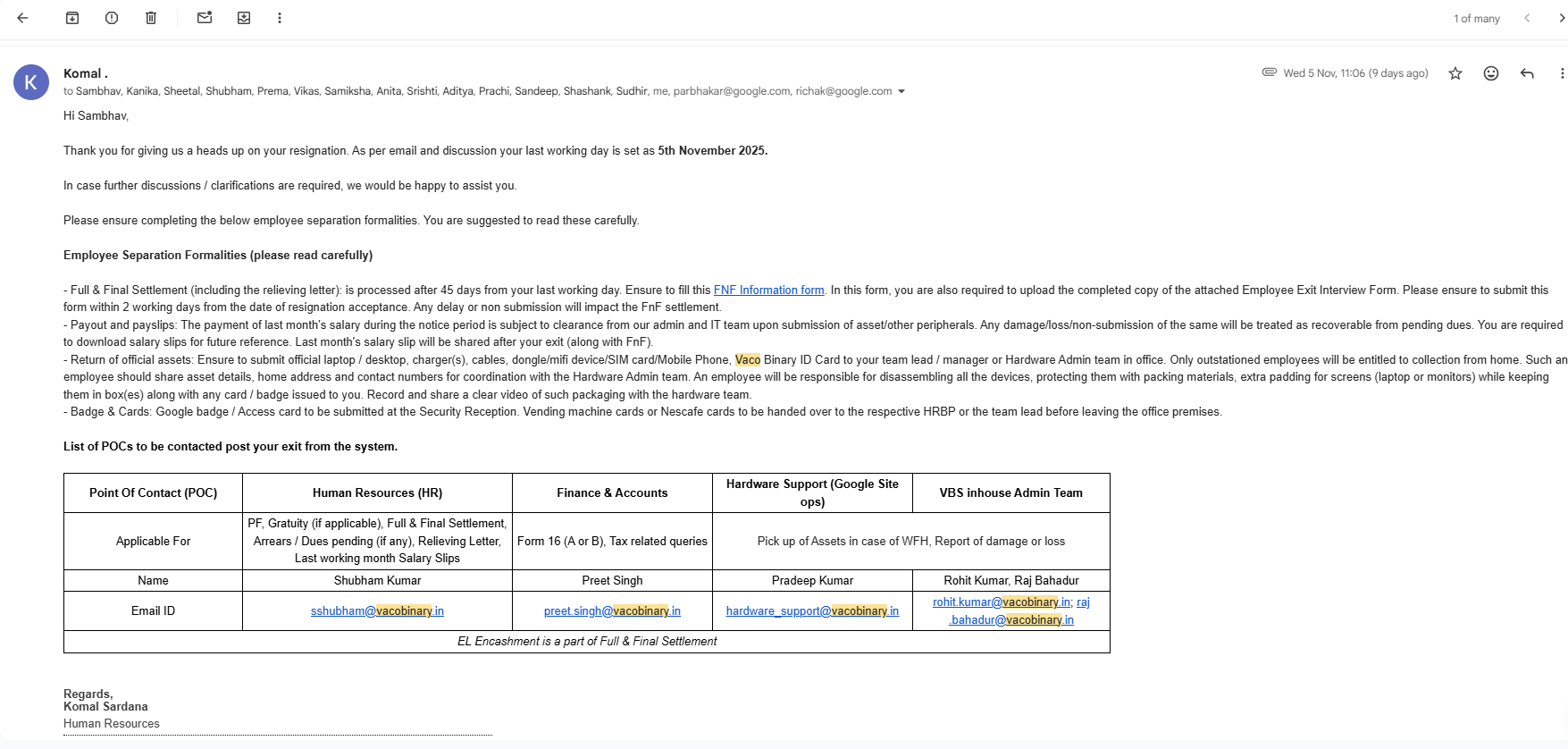
Task: Reply to Komal's email
Action: pos(1527,73)
